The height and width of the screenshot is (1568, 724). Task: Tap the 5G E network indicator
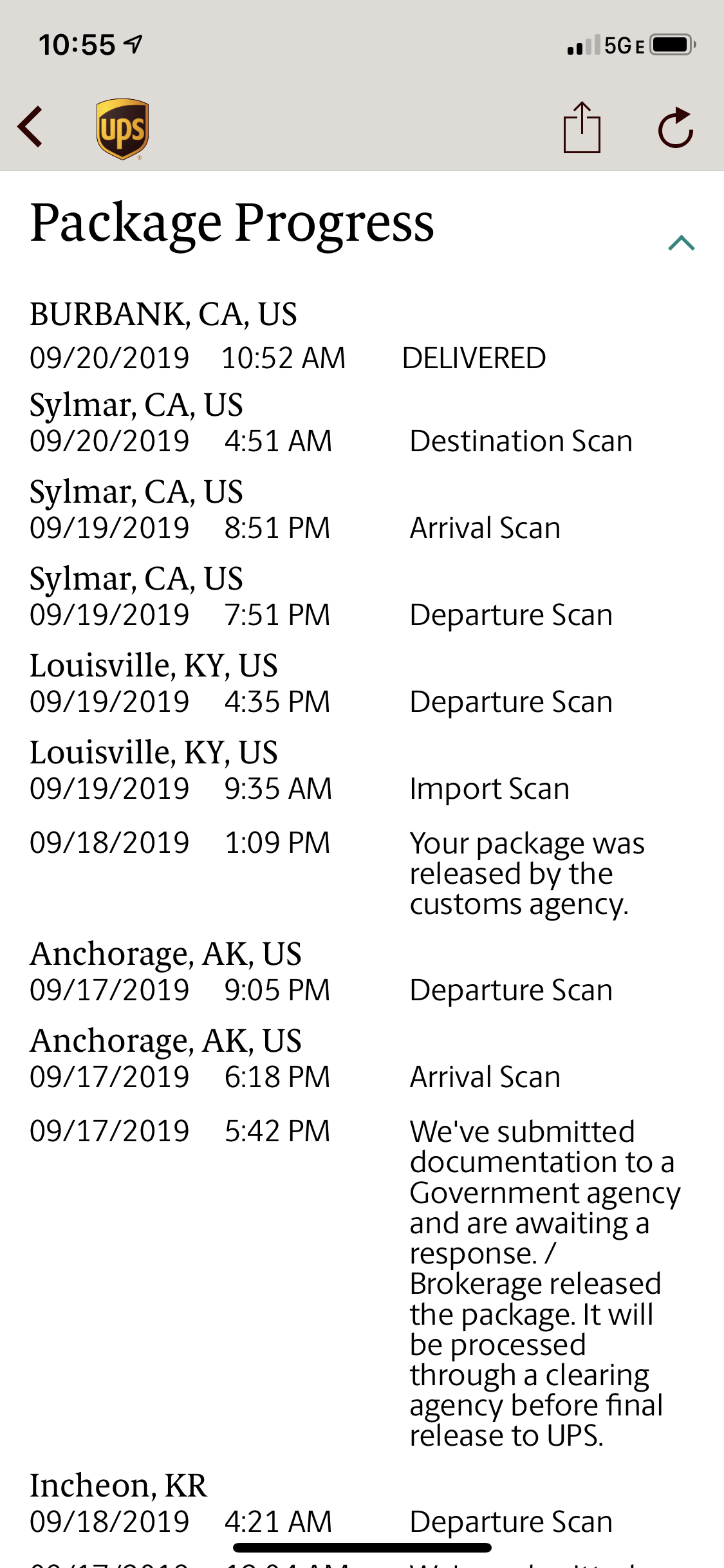[x=624, y=46]
